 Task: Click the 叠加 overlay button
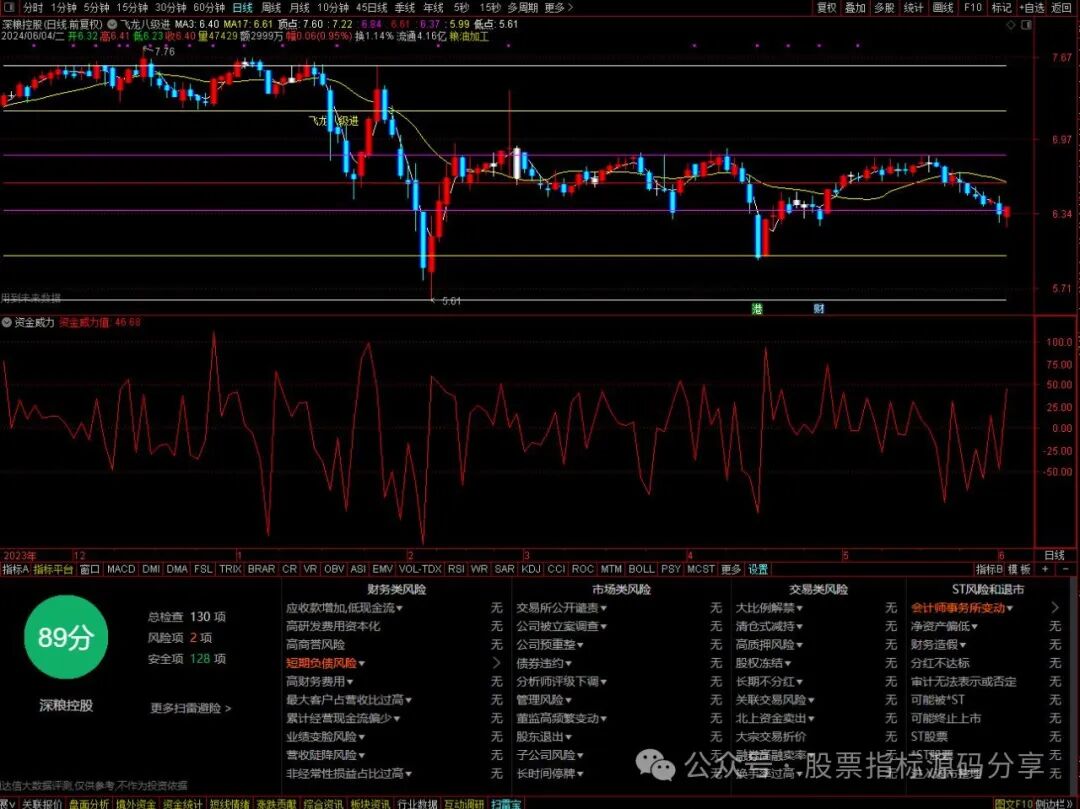pyautogui.click(x=855, y=8)
